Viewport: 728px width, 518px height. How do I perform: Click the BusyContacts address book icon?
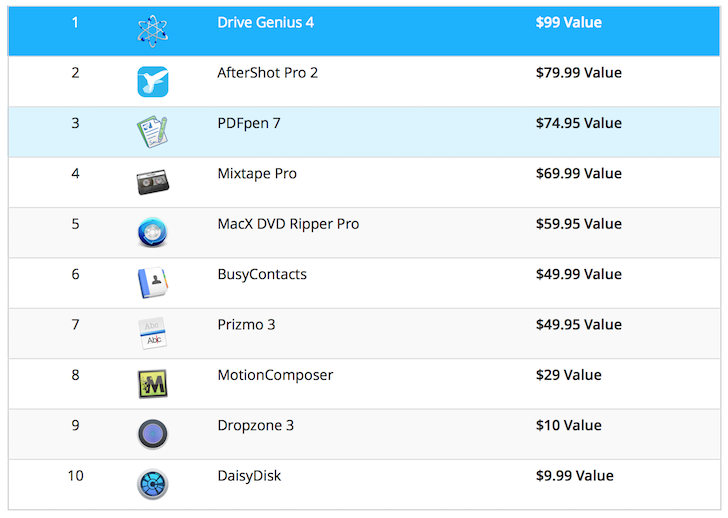(x=153, y=283)
